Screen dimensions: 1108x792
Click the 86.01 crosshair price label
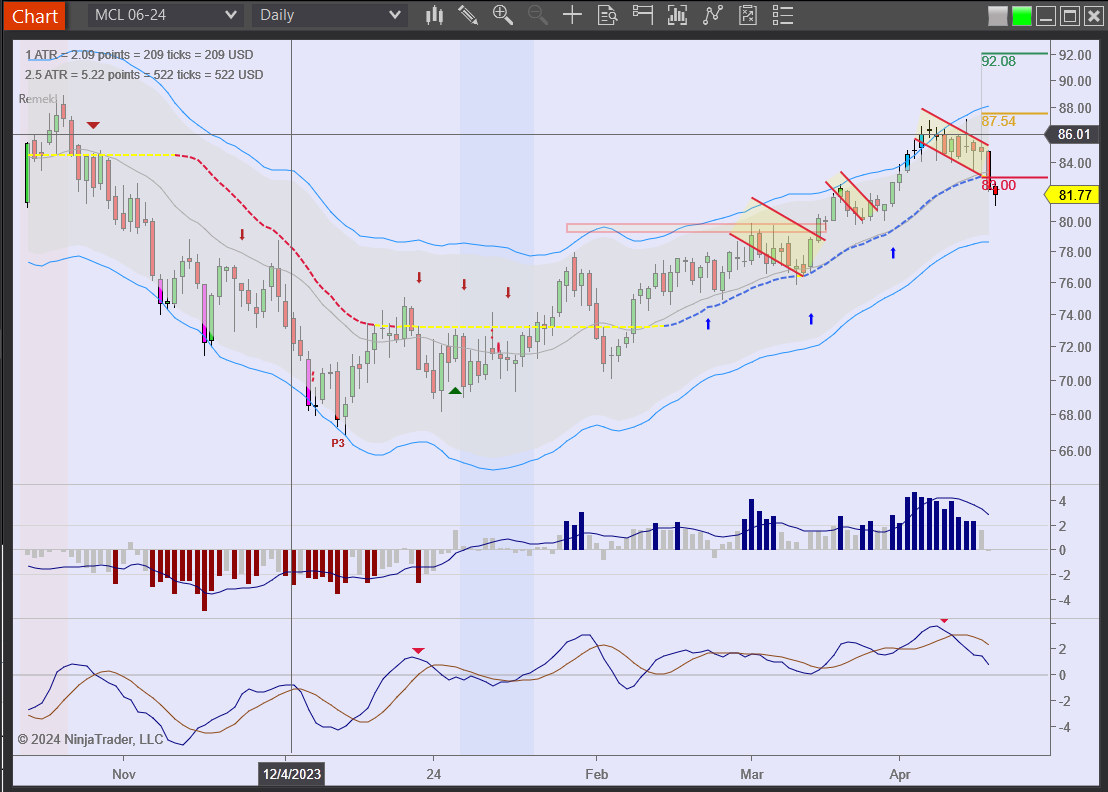1073,134
